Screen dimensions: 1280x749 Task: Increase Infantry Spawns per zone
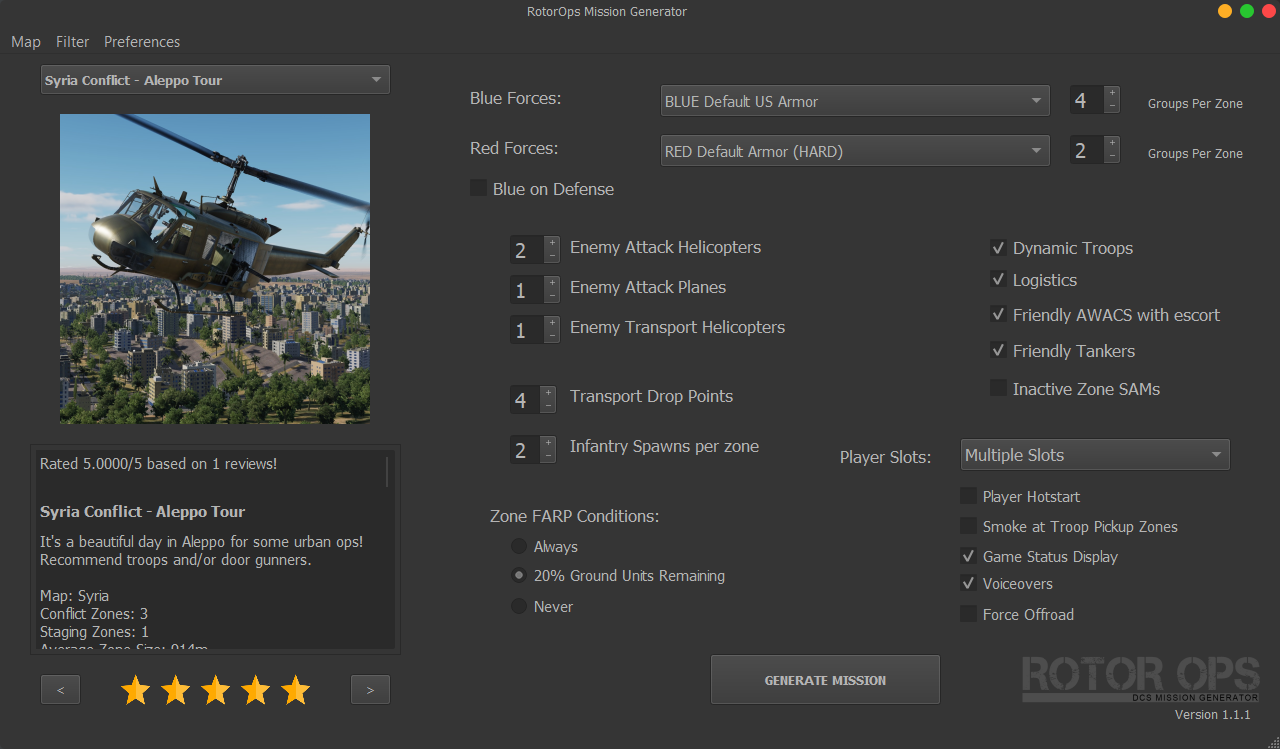point(548,442)
